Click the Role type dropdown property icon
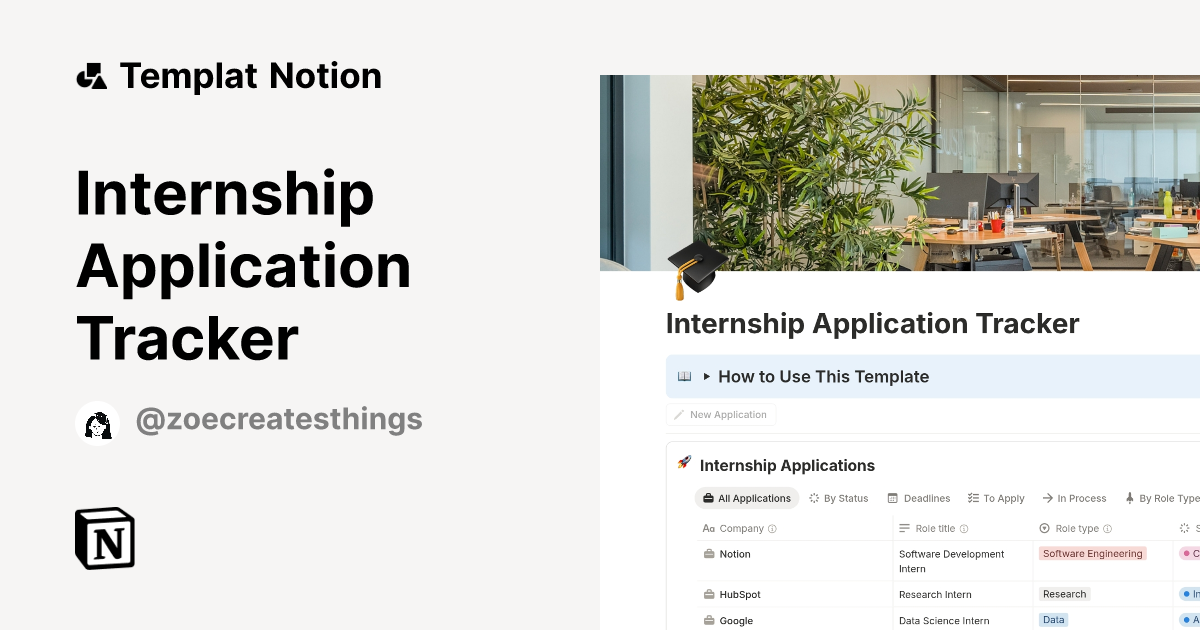Screen dimensions: 1200x630 click(1046, 528)
